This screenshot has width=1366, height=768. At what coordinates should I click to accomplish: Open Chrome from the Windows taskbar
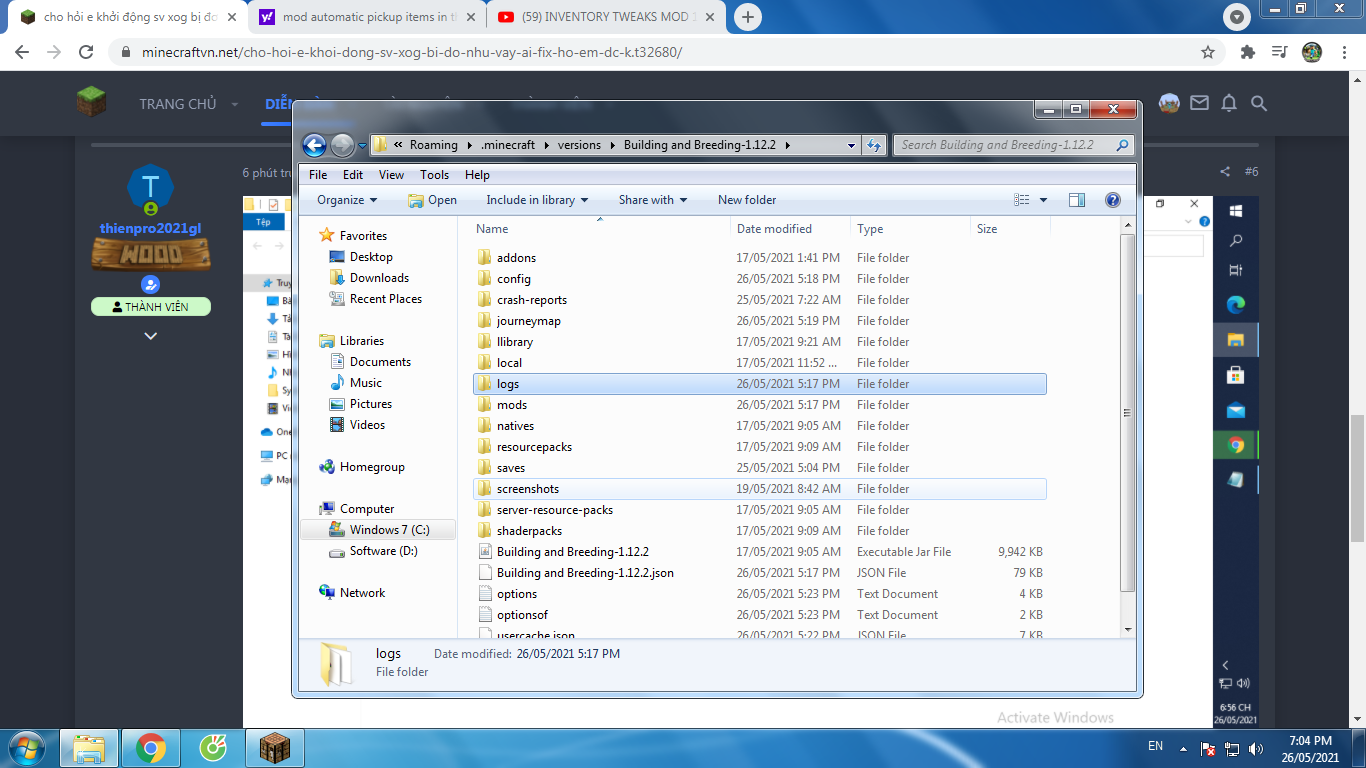click(x=151, y=748)
